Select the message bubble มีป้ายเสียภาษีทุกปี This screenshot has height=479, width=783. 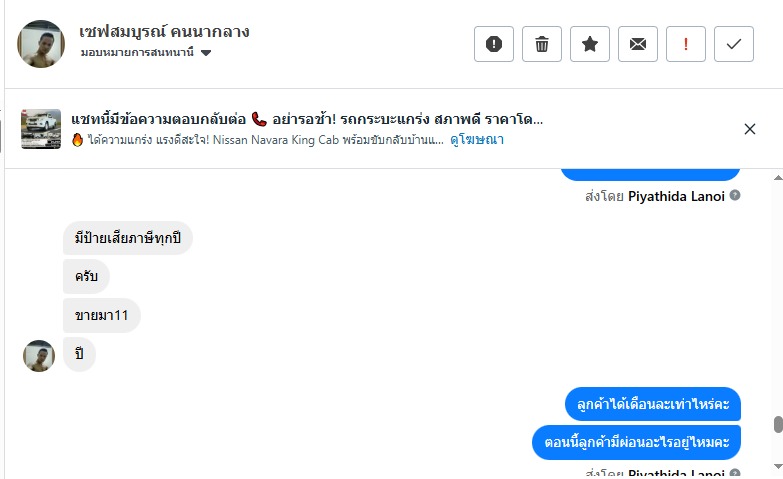127,238
